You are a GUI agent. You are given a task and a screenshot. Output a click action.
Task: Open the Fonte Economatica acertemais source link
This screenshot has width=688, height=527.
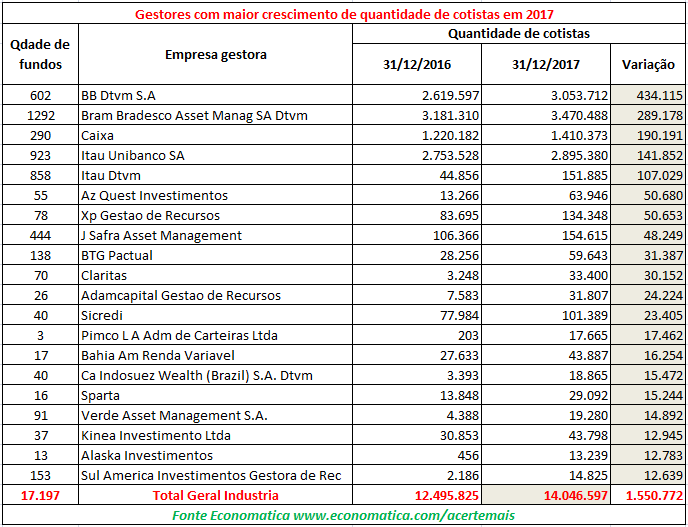click(x=344, y=515)
